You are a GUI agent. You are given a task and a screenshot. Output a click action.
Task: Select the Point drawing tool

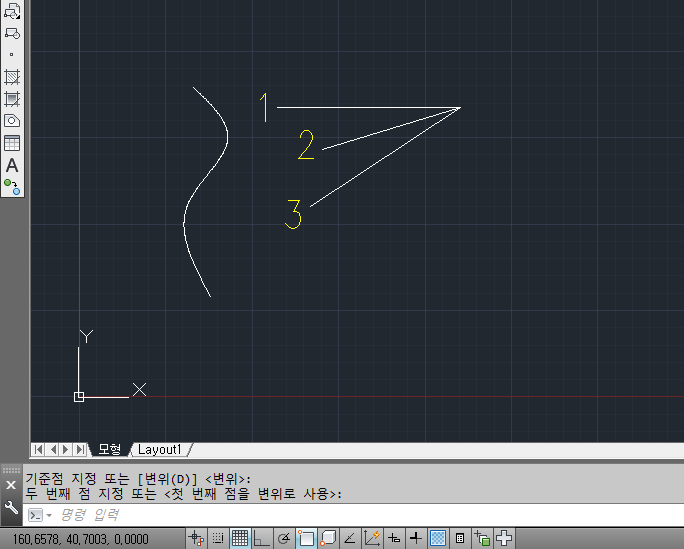(12, 55)
